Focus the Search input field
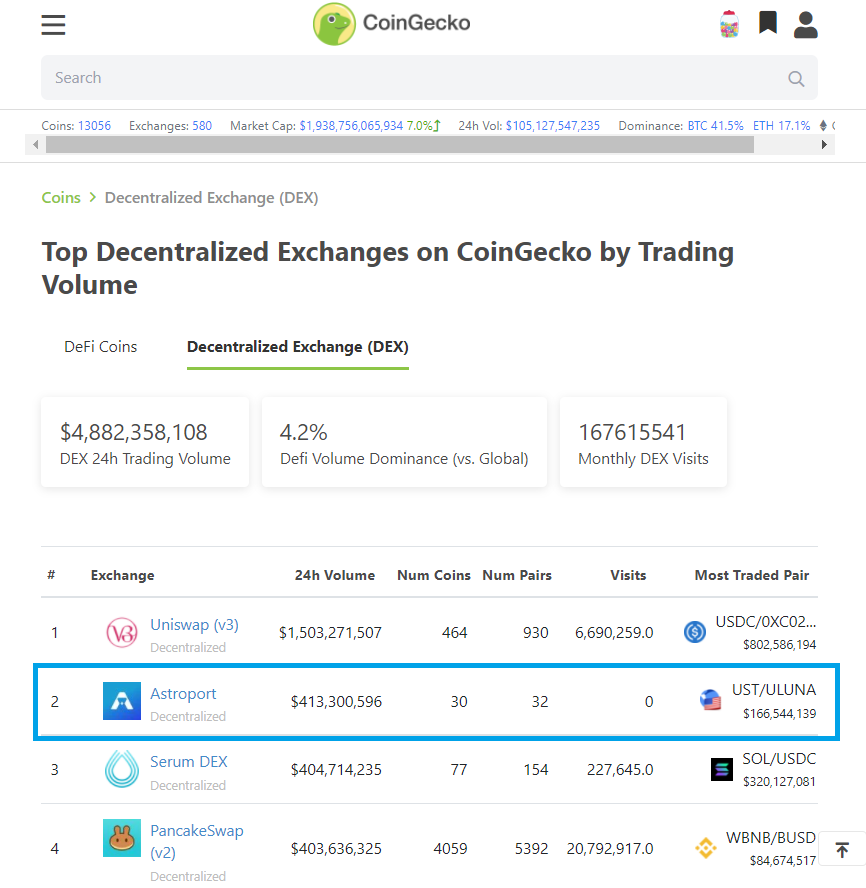Image resolution: width=866 pixels, height=888 pixels. [x=429, y=78]
